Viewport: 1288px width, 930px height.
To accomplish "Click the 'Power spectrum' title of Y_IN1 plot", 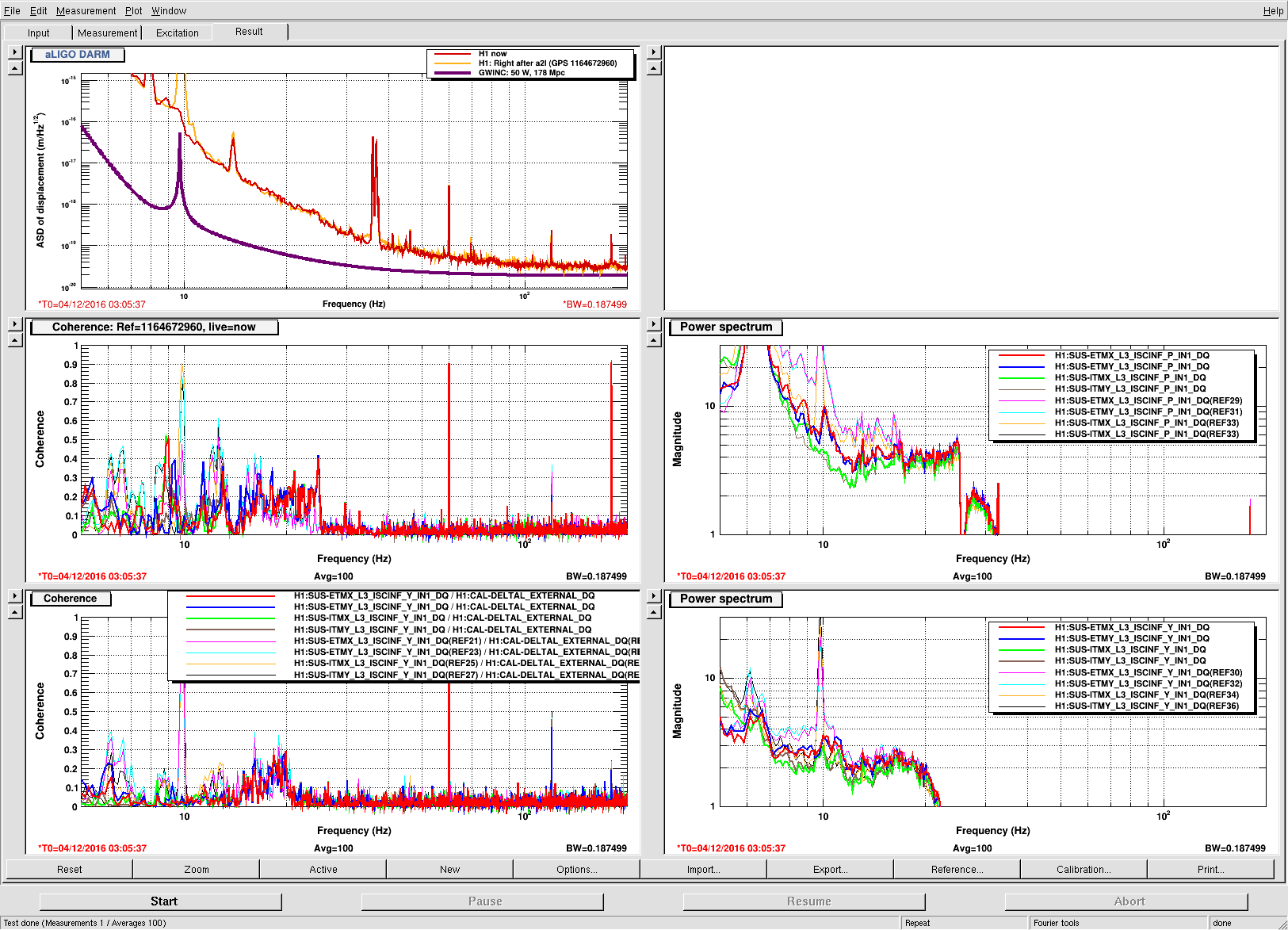I will click(726, 599).
